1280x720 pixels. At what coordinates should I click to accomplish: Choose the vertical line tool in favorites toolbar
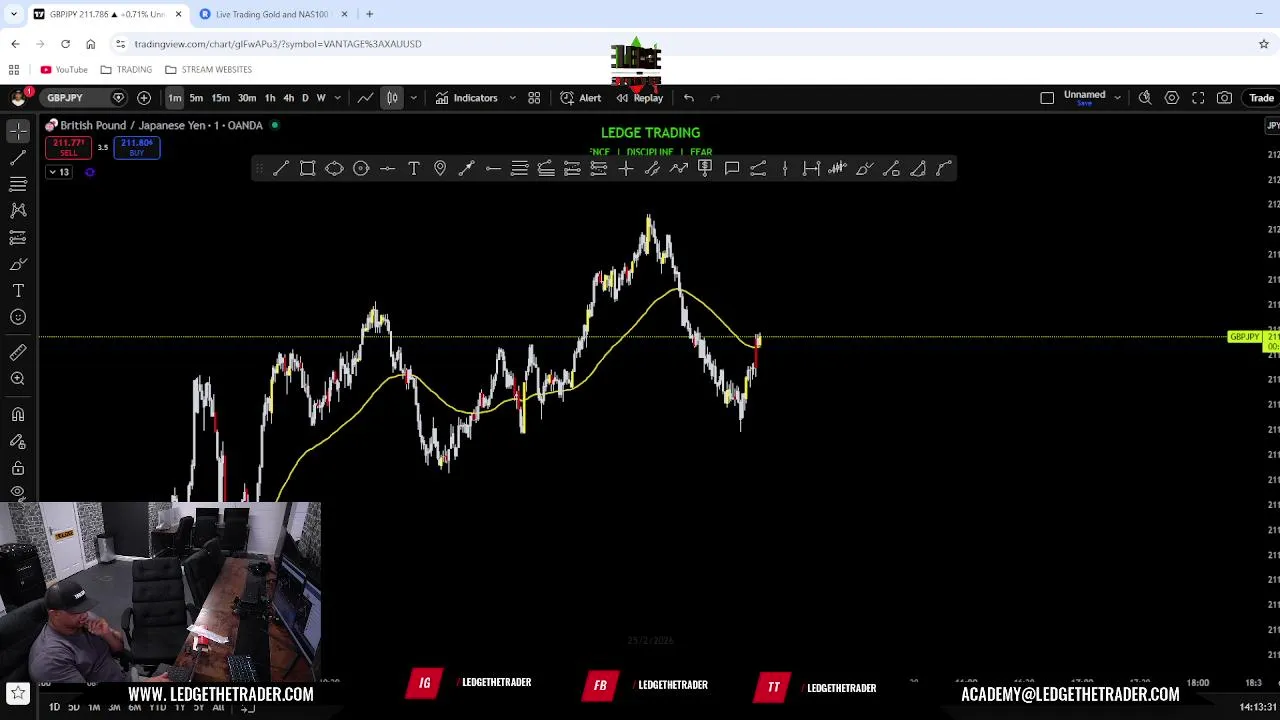tap(785, 169)
